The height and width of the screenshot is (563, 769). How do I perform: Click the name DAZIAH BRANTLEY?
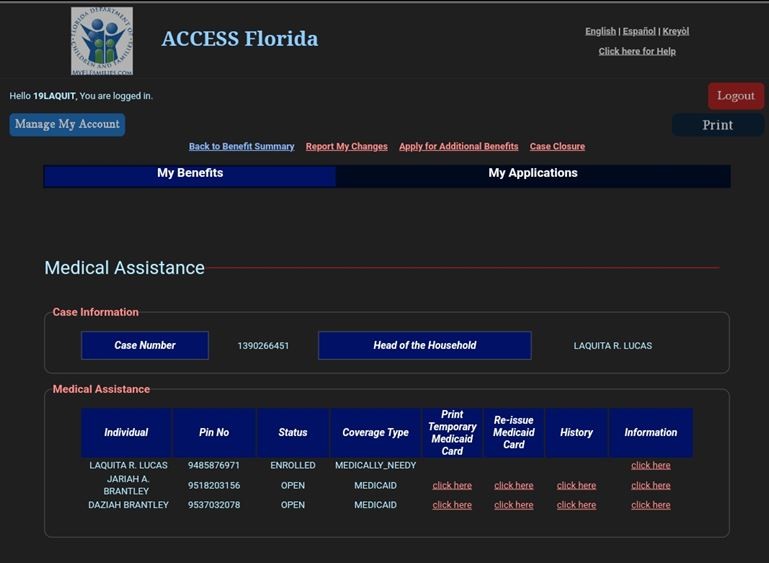click(128, 505)
